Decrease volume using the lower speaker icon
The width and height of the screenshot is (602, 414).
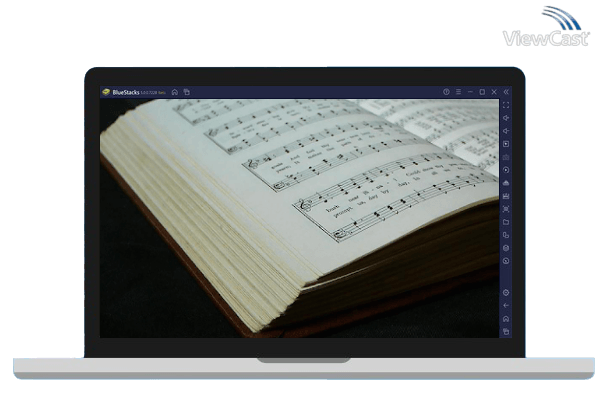(x=506, y=131)
